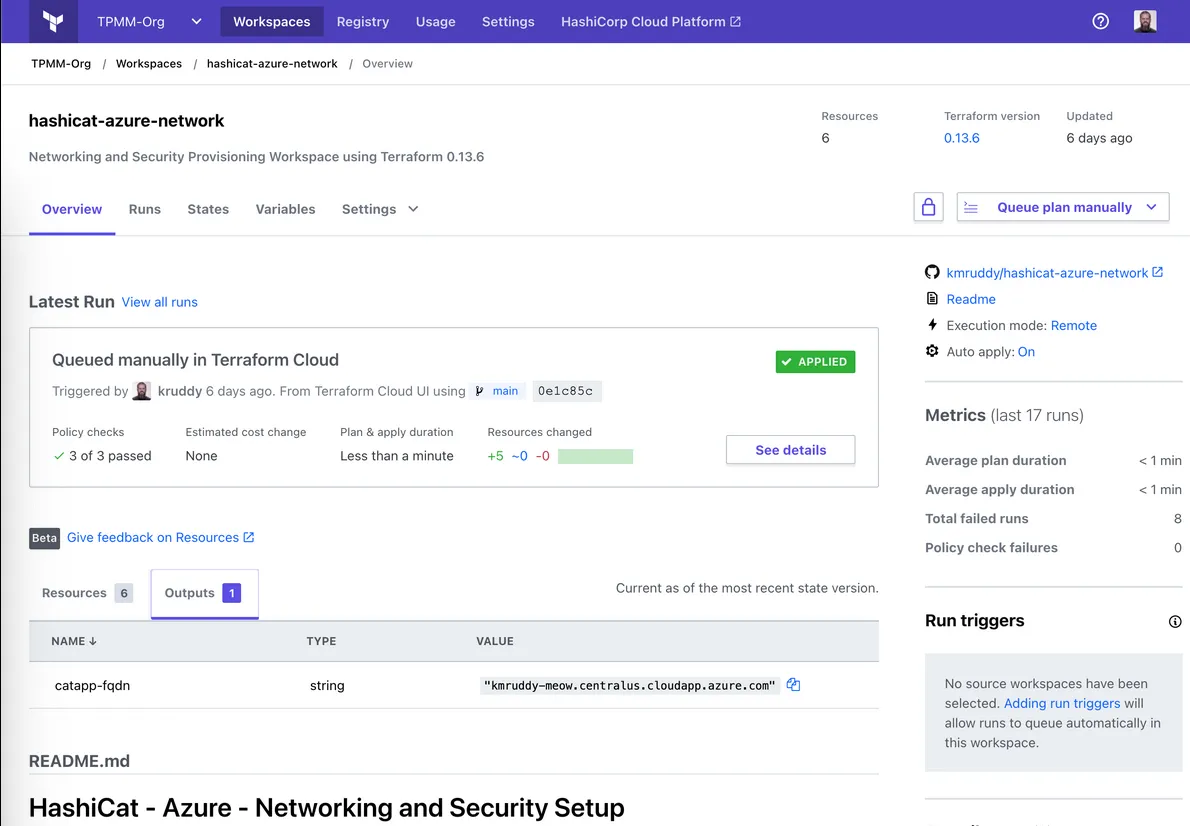Viewport: 1190px width, 826px height.
Task: Open View all runs
Action: click(x=159, y=302)
